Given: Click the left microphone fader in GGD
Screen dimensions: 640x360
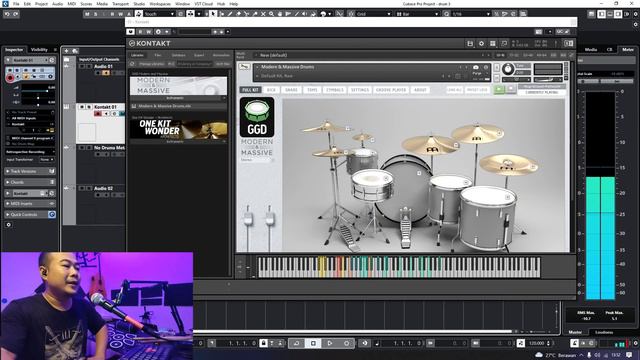Looking at the screenshot, I should point(248,219).
